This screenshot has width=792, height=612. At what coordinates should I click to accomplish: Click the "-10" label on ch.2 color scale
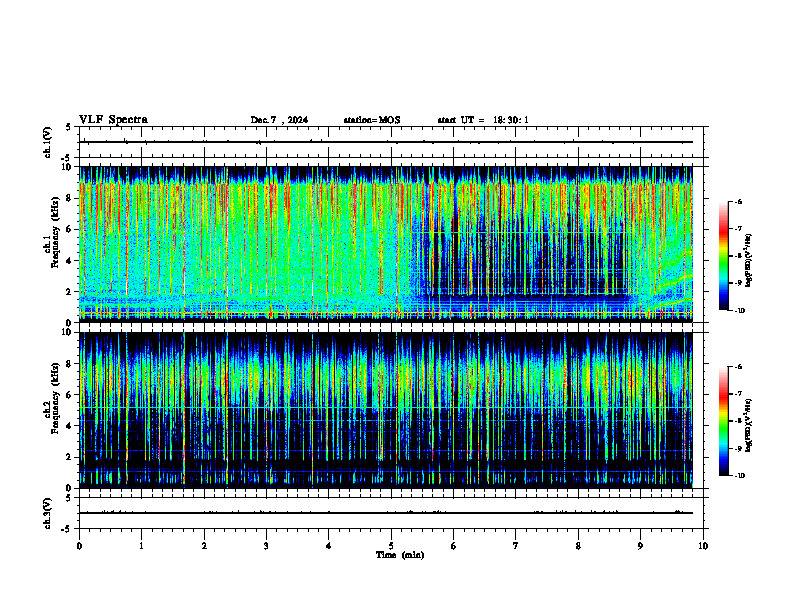[739, 475]
